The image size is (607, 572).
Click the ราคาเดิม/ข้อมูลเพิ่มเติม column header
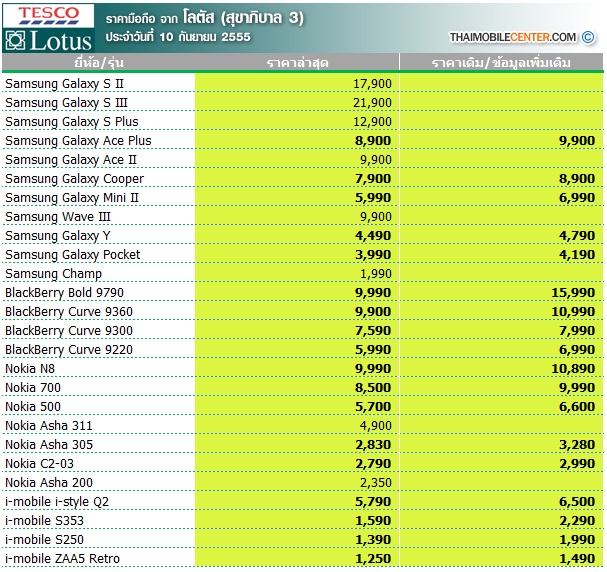tap(501, 63)
